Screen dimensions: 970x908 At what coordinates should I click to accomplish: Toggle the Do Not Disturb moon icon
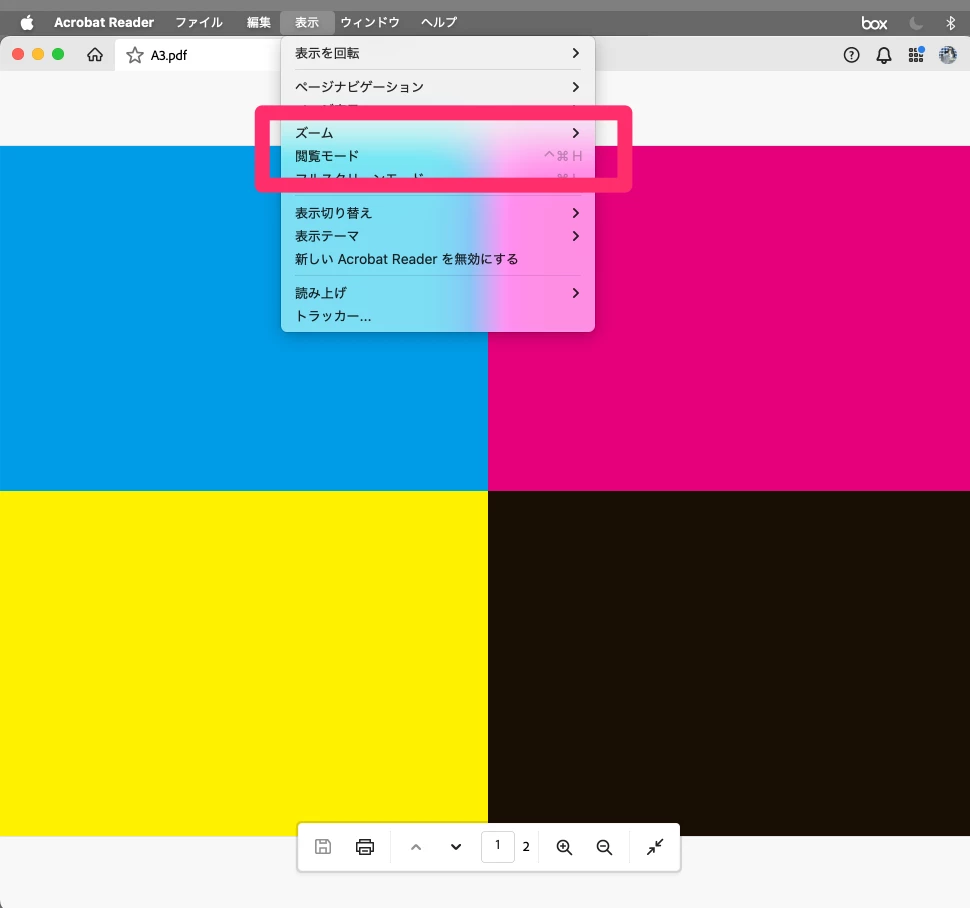pos(916,23)
